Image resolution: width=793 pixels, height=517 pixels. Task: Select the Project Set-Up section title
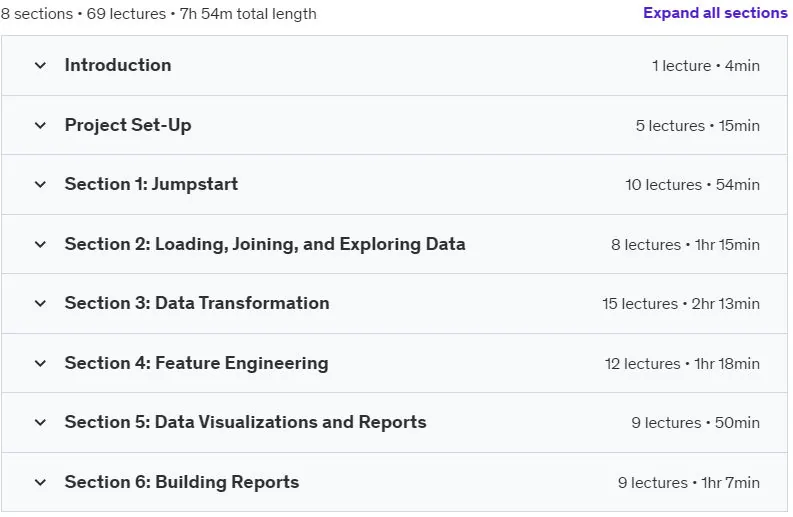[128, 125]
